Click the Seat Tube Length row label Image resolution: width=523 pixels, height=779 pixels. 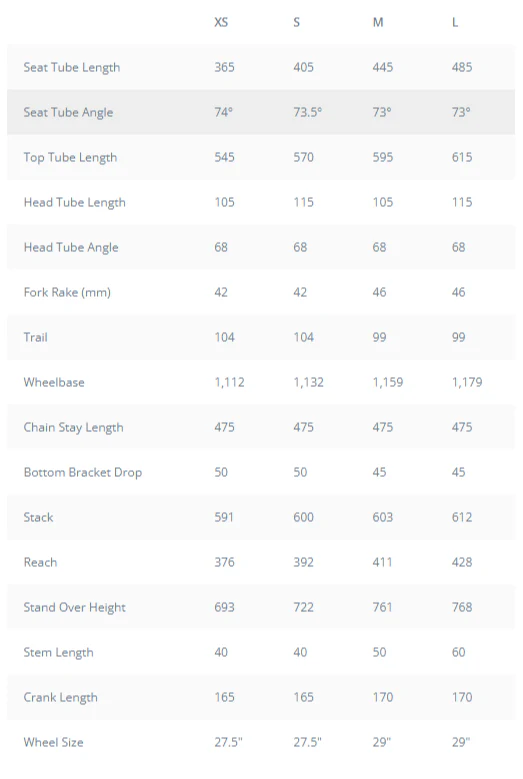pos(72,68)
